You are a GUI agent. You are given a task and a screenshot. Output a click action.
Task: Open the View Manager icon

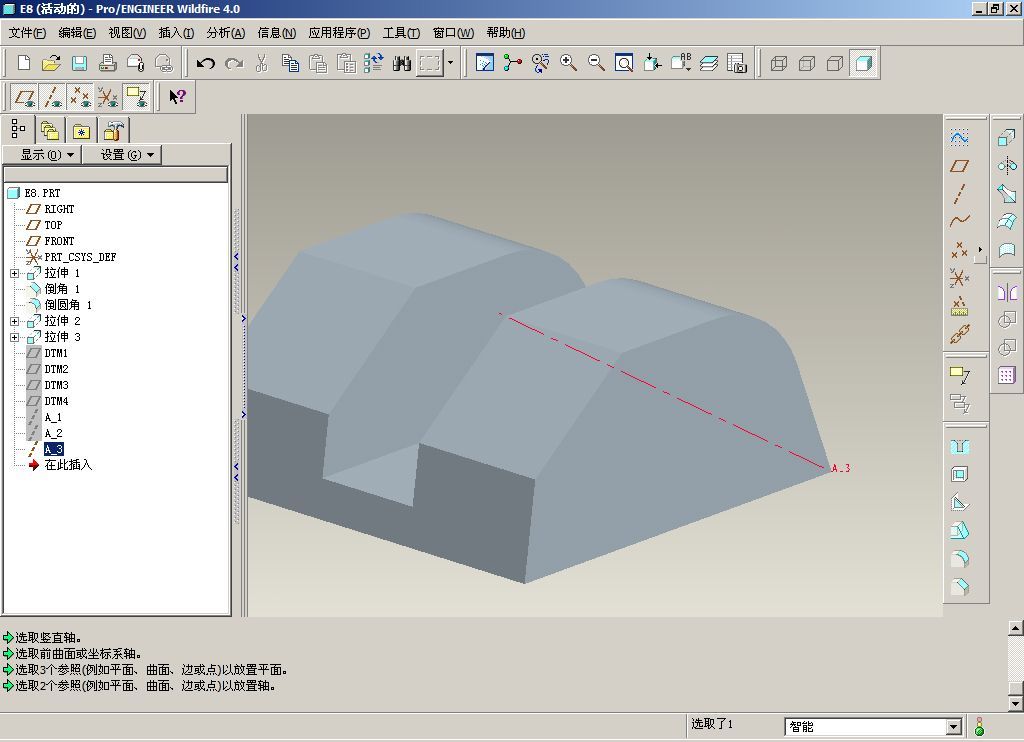click(x=737, y=63)
